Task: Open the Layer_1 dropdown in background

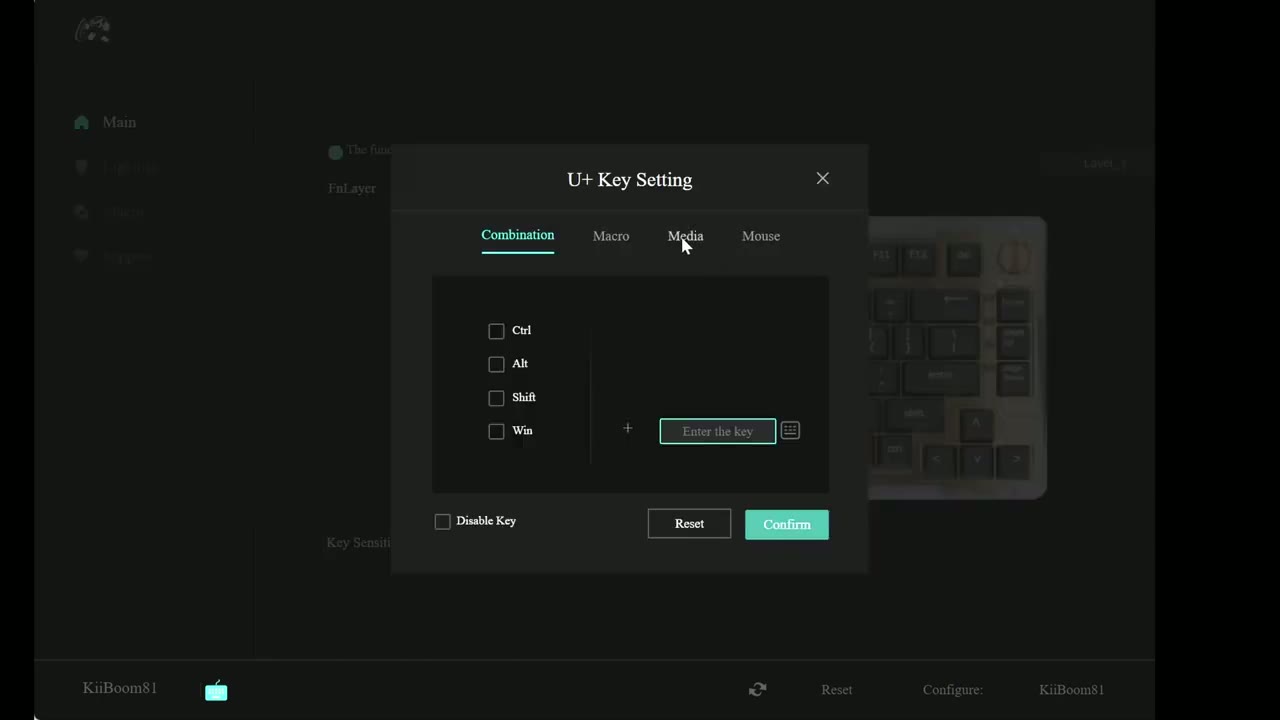Action: point(1098,163)
